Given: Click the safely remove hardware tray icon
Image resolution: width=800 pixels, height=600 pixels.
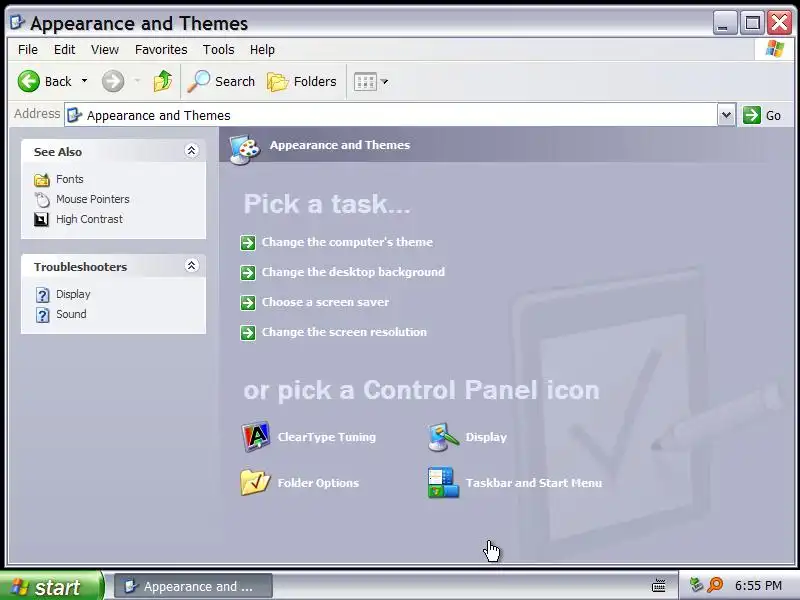Looking at the screenshot, I should point(696,585).
